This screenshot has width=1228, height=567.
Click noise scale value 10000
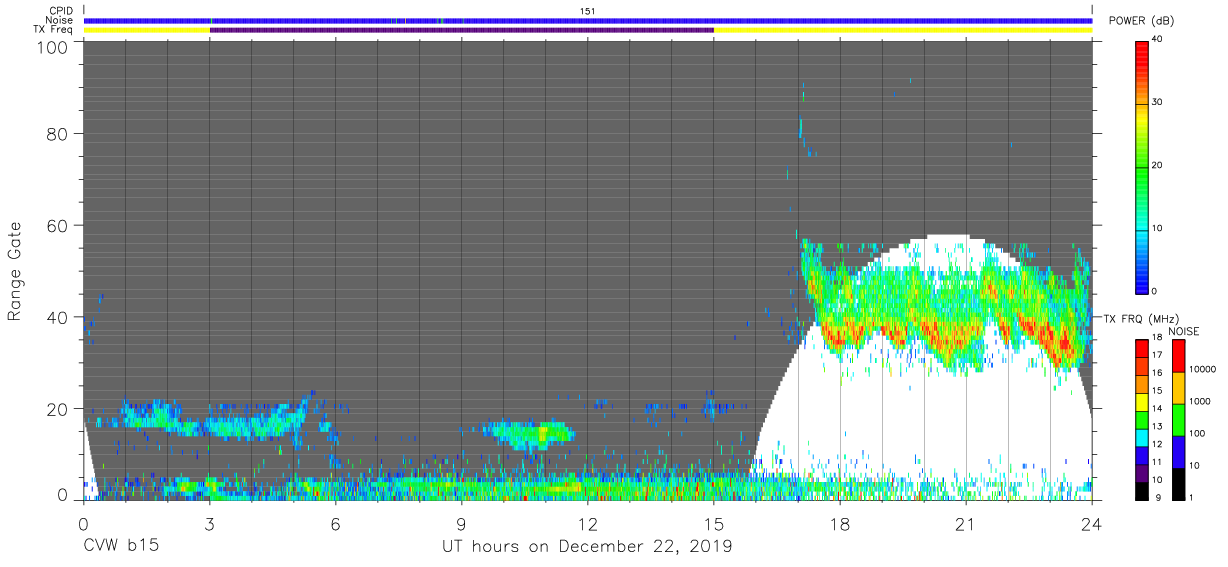pyautogui.click(x=1203, y=369)
